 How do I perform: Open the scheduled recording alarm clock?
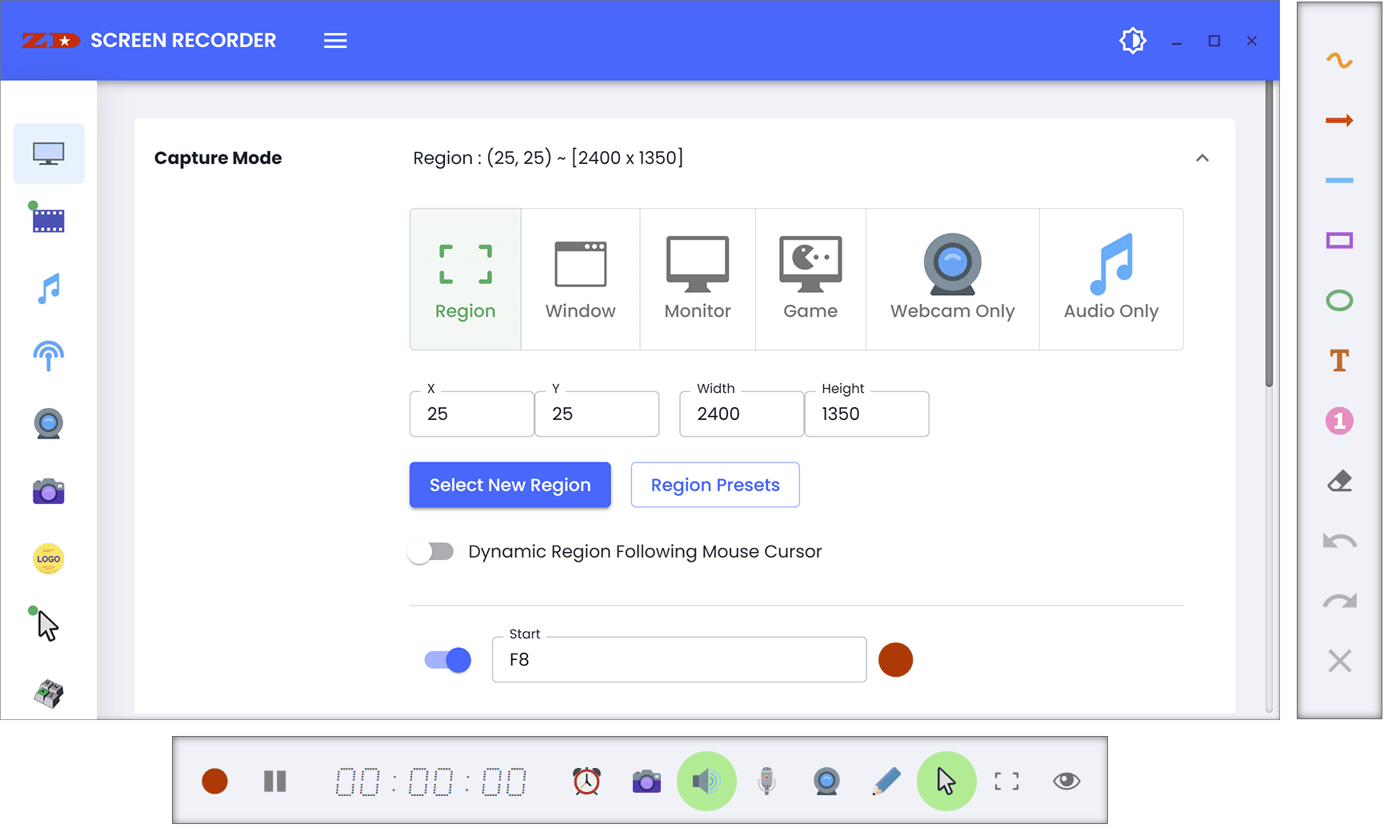(586, 781)
